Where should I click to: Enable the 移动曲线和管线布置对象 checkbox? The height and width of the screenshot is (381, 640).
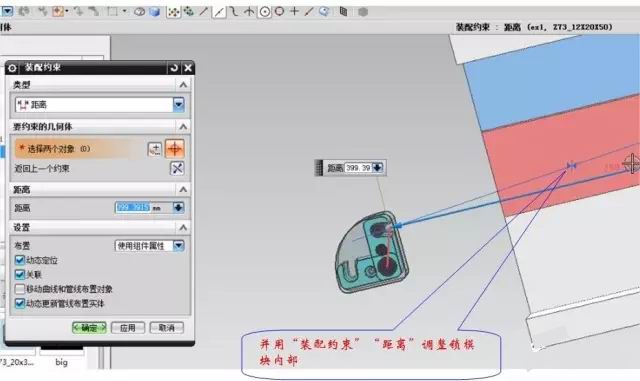[19, 289]
